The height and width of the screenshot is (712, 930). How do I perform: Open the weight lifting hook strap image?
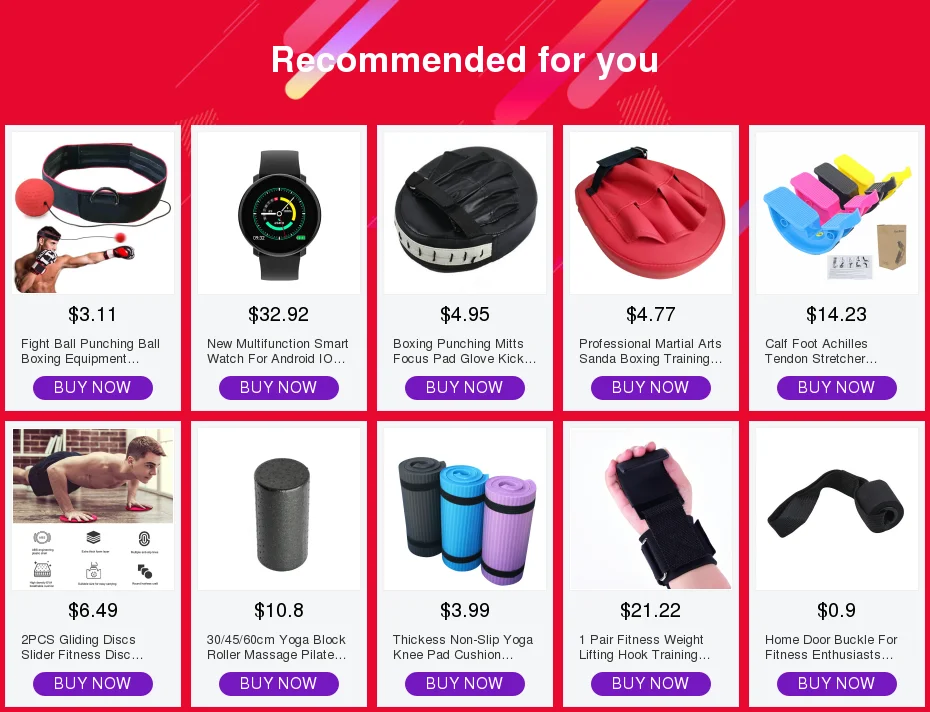[x=651, y=508]
